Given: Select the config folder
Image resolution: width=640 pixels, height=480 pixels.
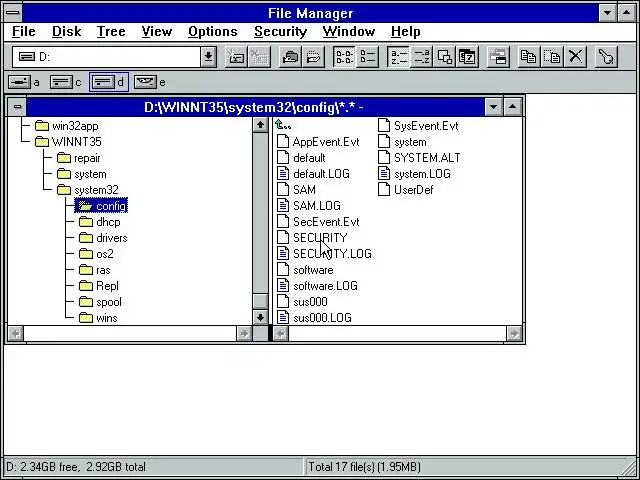Looking at the screenshot, I should click(x=101, y=206).
